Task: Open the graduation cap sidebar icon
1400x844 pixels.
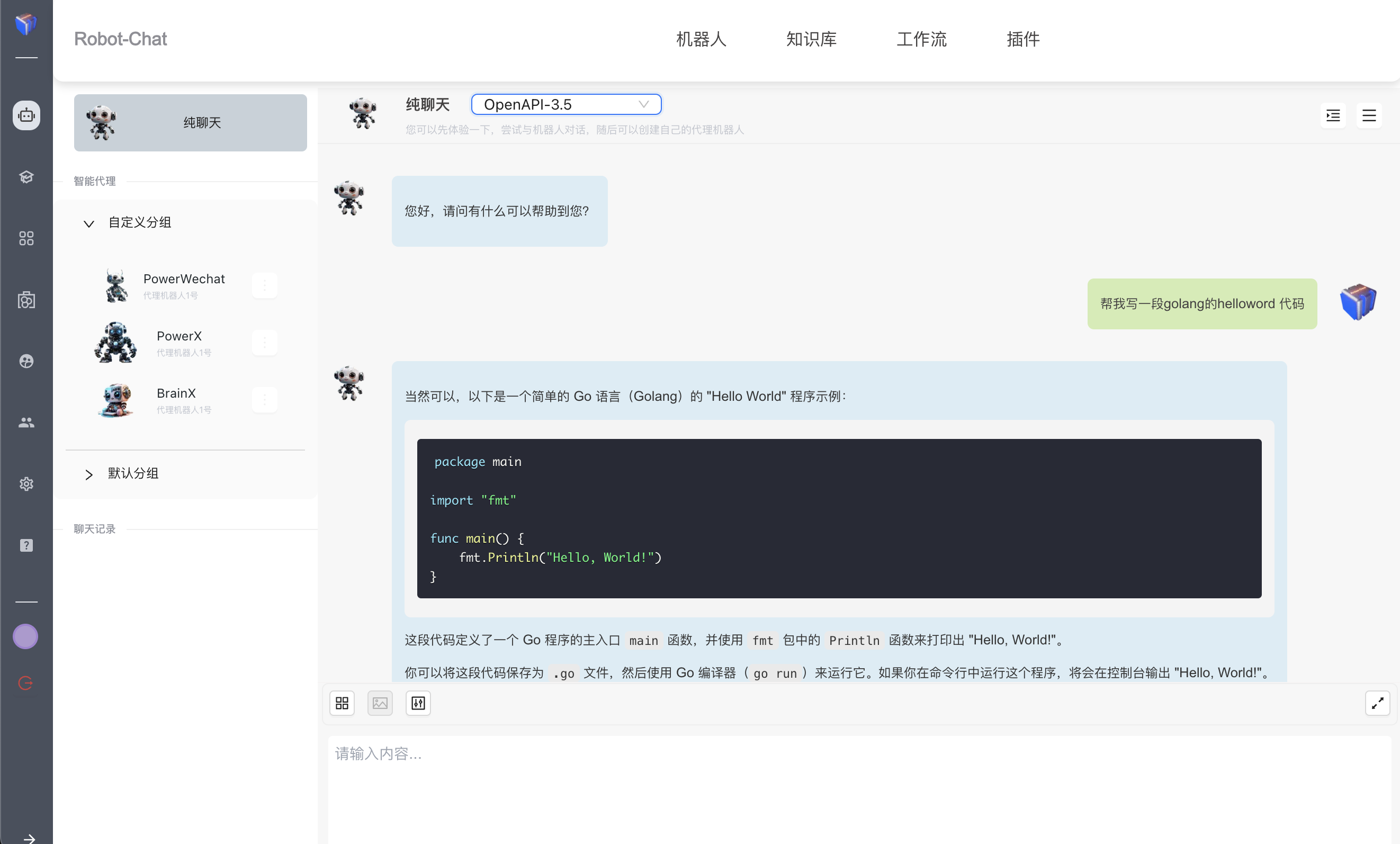Action: (x=26, y=177)
